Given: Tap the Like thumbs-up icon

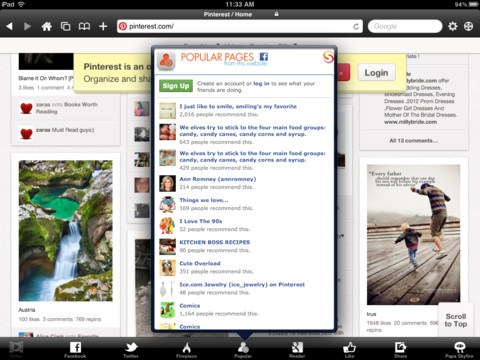Looking at the screenshot, I should [x=349, y=349].
